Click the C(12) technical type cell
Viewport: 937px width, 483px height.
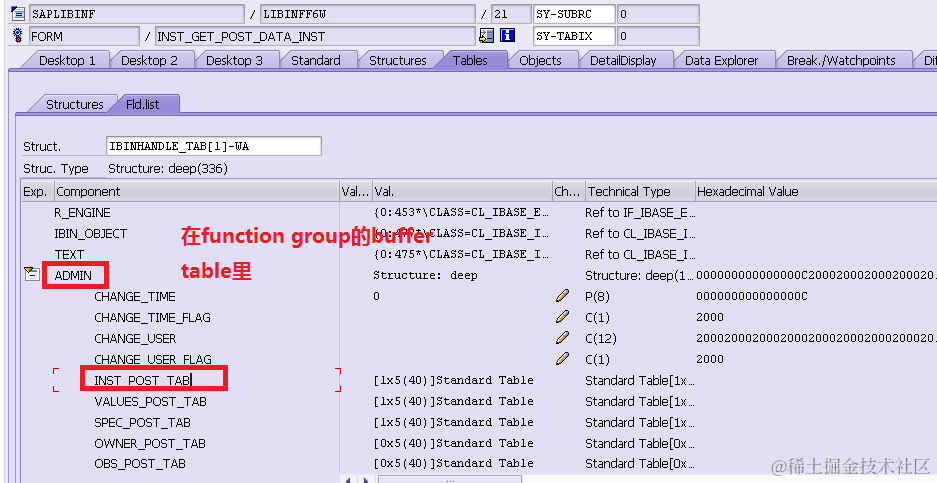coord(601,338)
